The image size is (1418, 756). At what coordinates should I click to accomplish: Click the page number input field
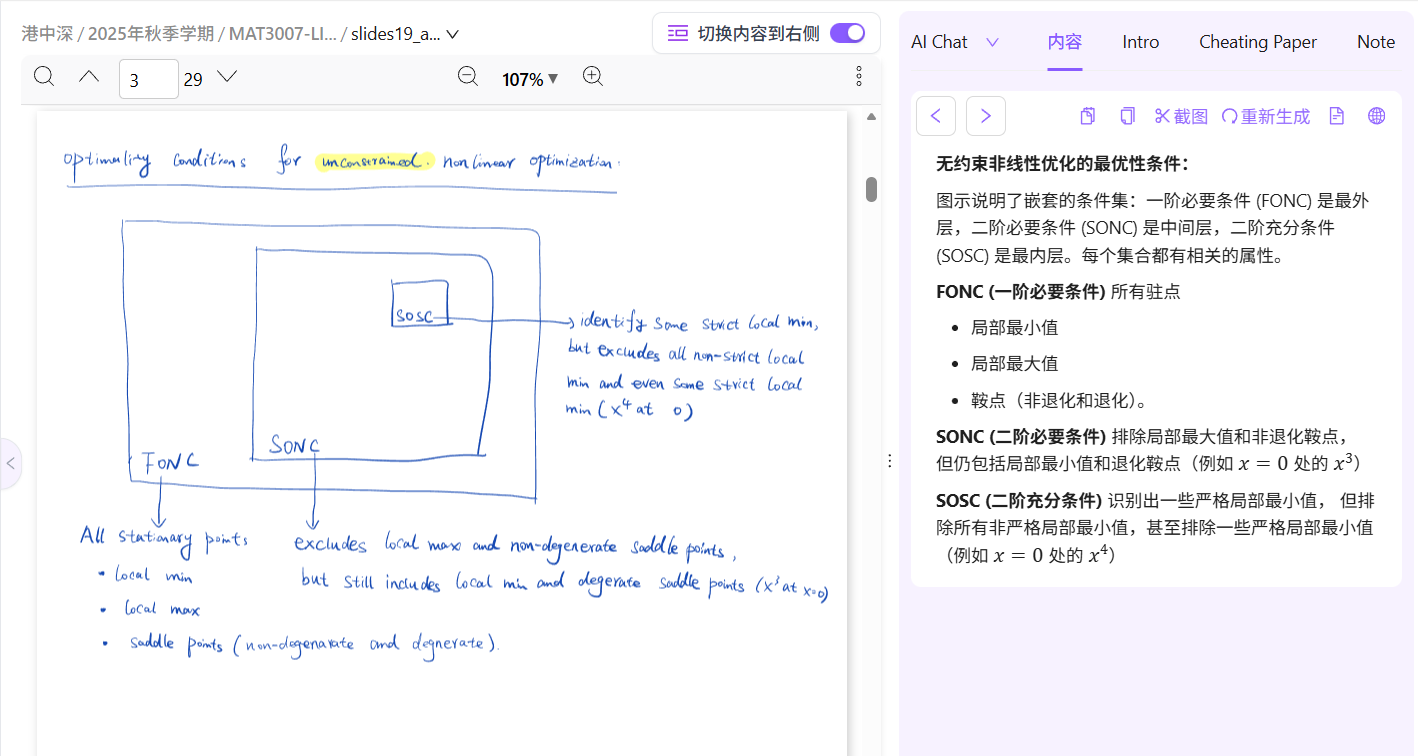pyautogui.click(x=148, y=78)
